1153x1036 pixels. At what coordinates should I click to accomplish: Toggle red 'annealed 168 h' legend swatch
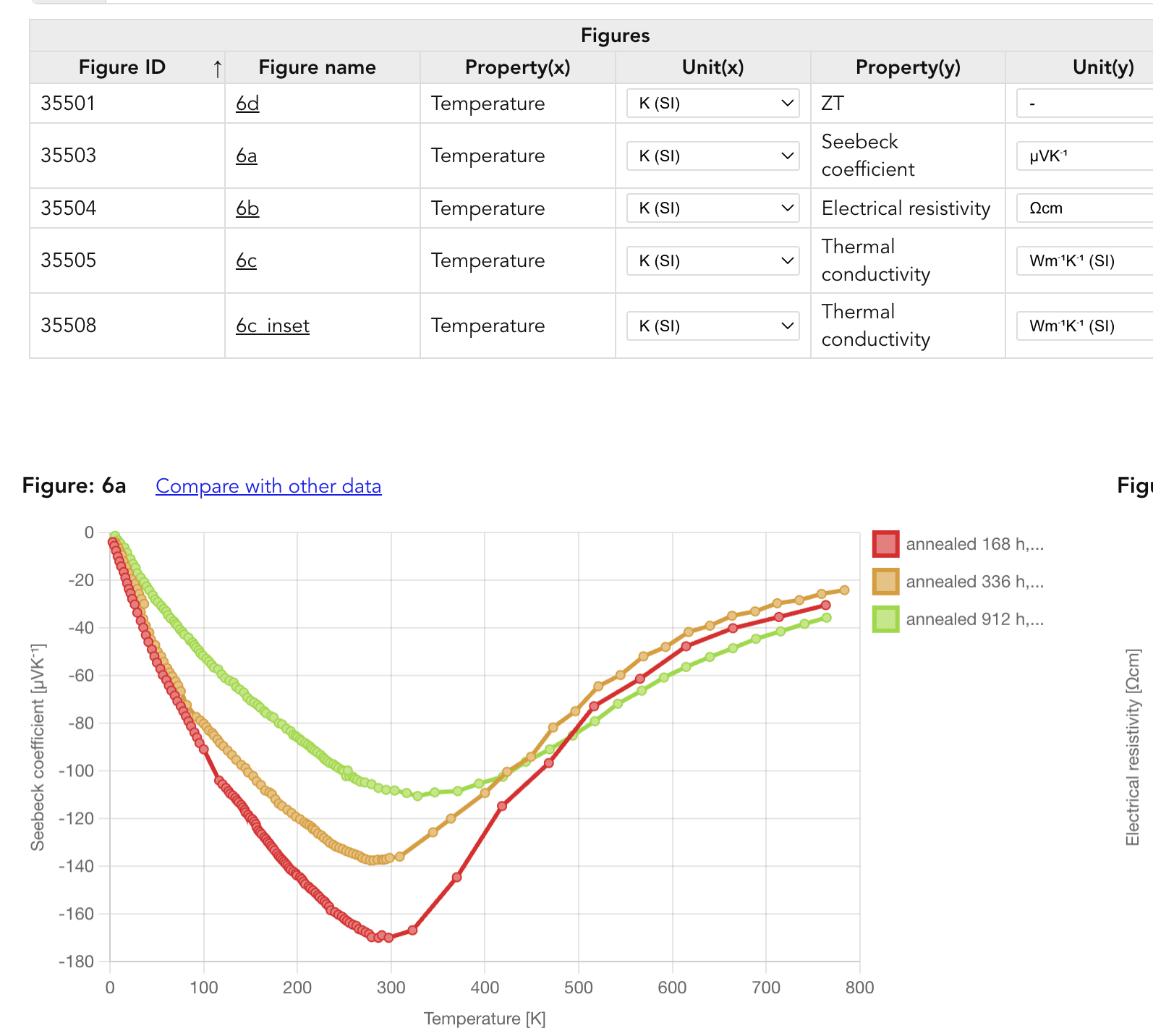click(885, 544)
